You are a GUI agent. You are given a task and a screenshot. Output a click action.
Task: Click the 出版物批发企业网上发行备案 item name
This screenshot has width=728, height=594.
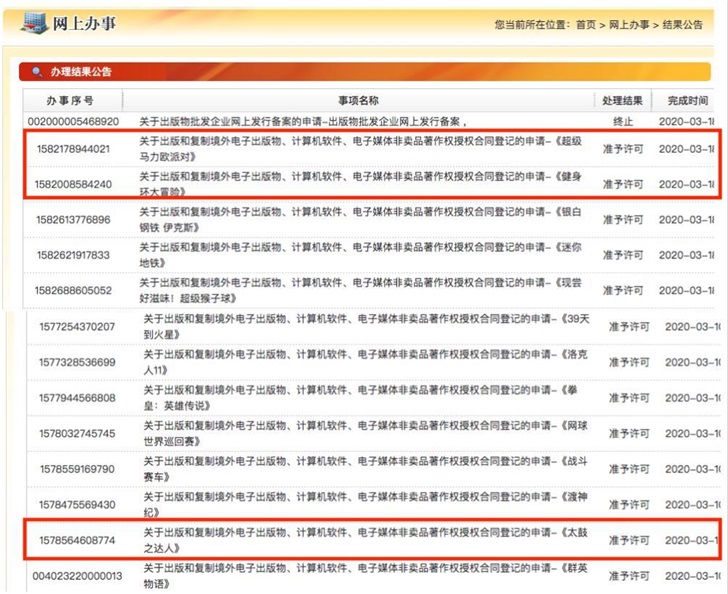click(304, 122)
